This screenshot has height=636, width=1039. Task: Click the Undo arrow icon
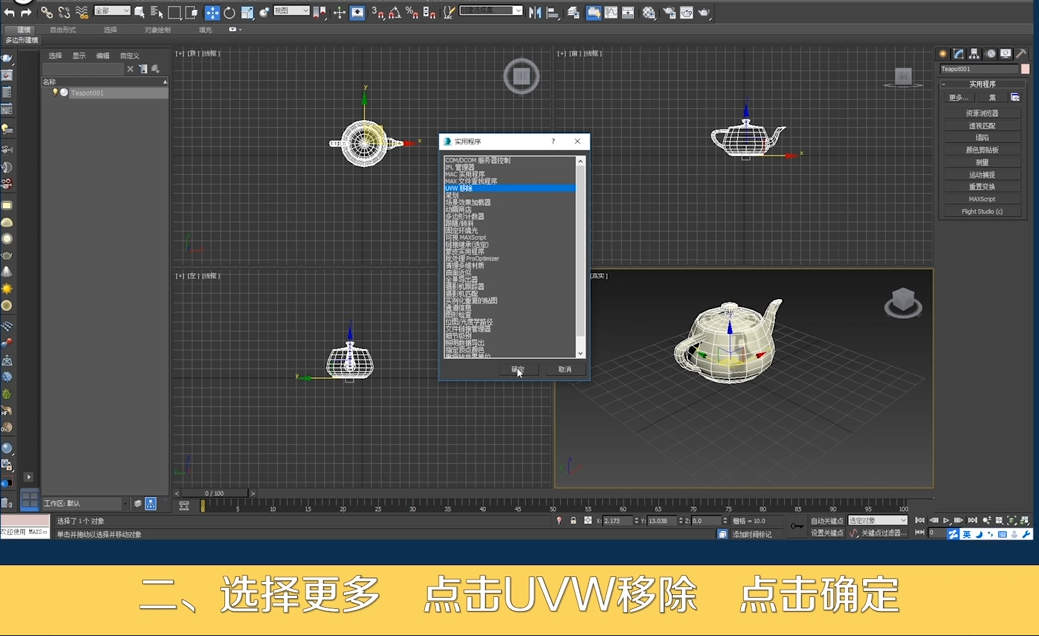pyautogui.click(x=9, y=13)
